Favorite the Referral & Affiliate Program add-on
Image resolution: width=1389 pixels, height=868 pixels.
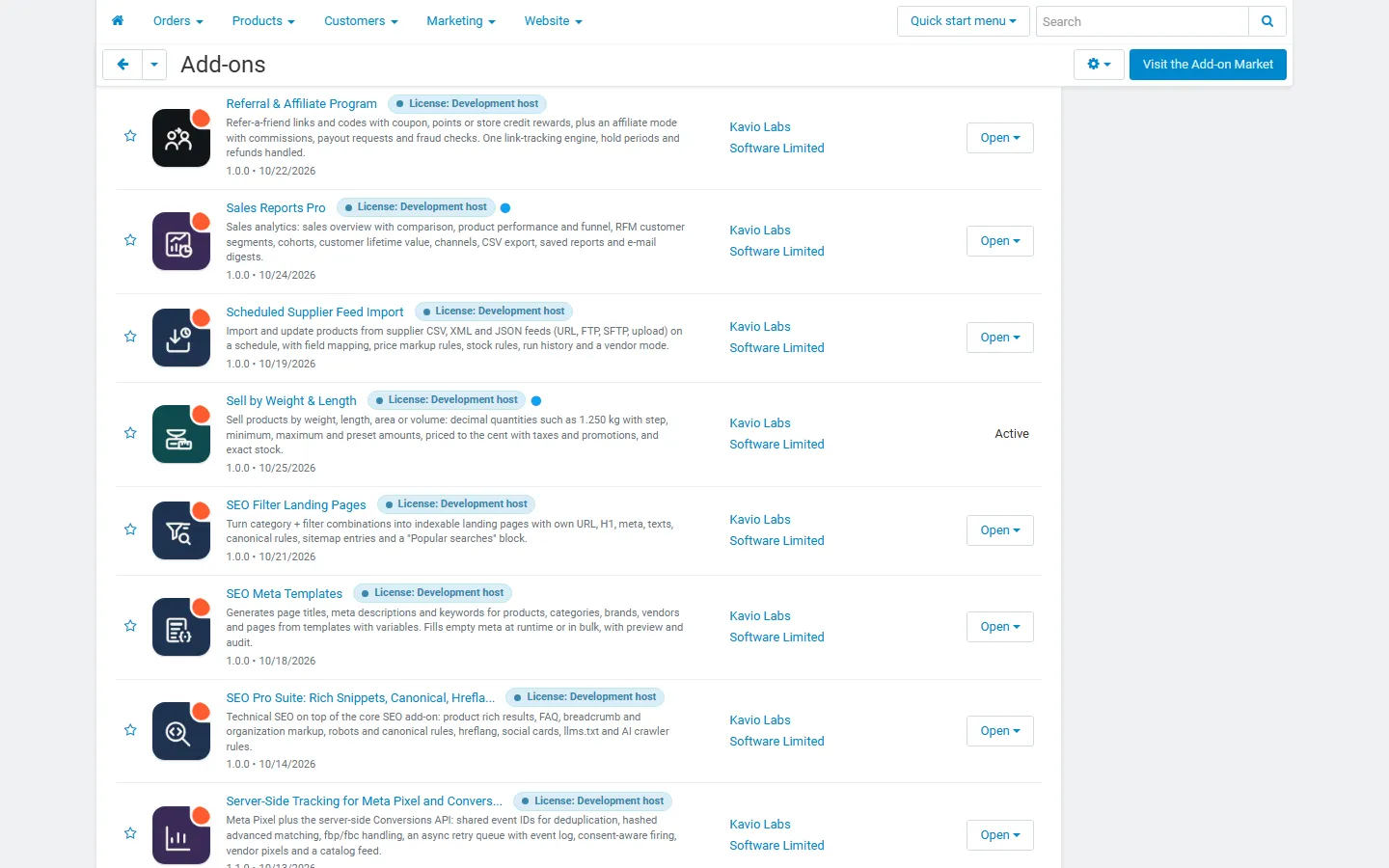pos(130,136)
